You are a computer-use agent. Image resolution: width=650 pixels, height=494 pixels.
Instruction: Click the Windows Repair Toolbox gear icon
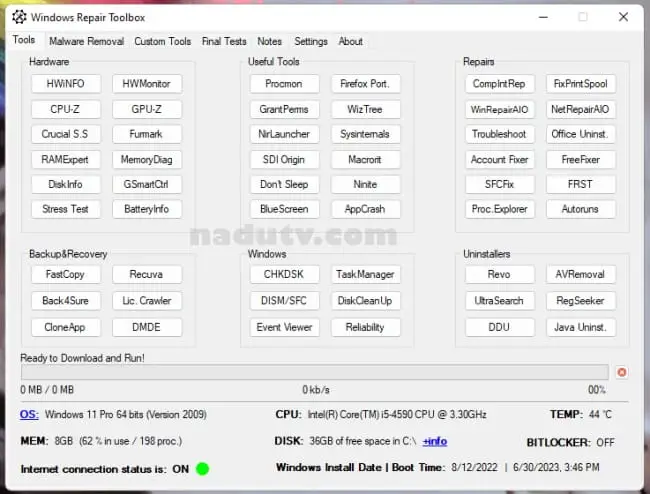[19, 17]
